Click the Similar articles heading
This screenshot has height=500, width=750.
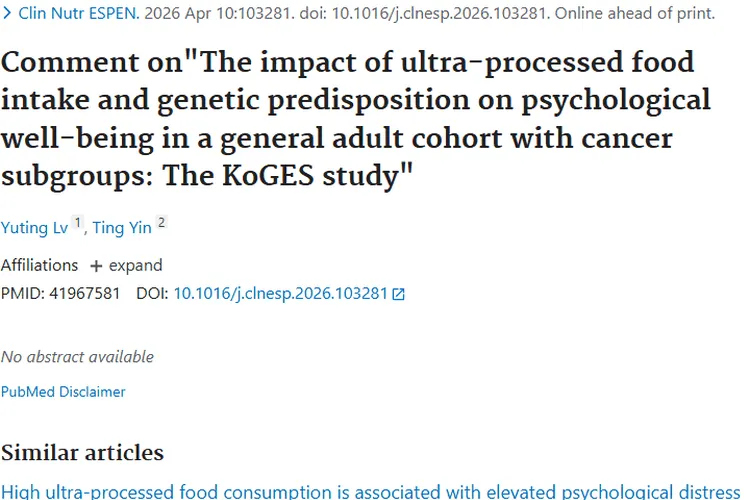[82, 452]
